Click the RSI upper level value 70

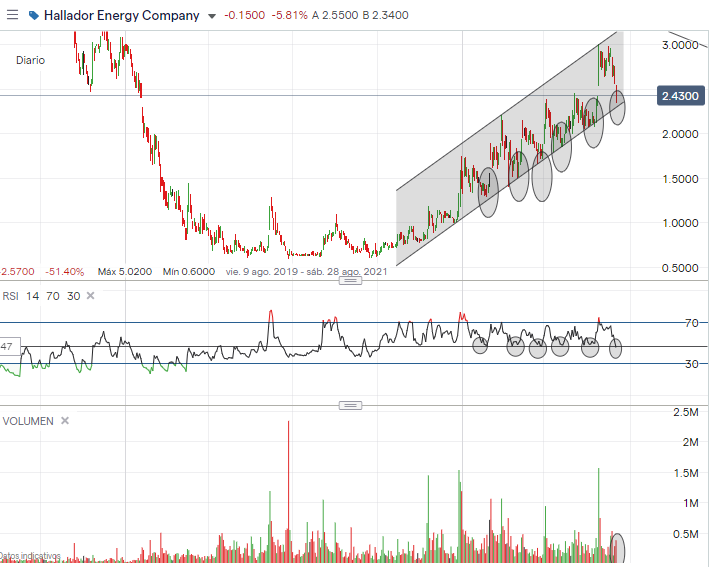(x=53, y=296)
